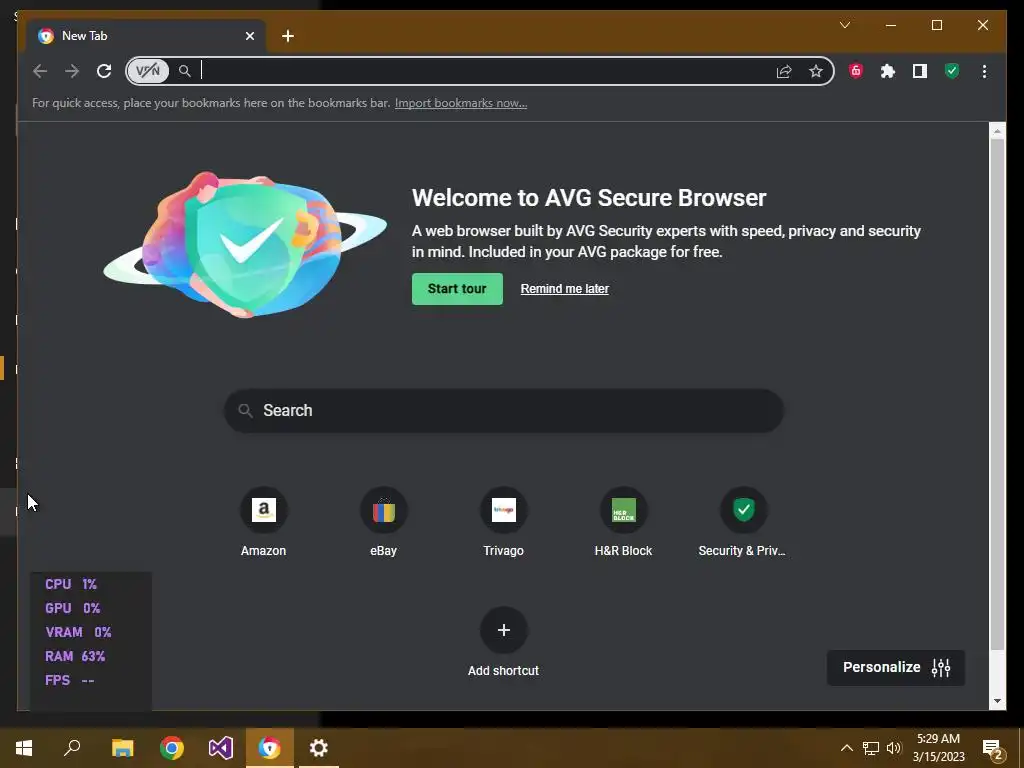Viewport: 1024px width, 768px height.
Task: Click the VRAM 0% overlay reading
Action: tap(78, 632)
